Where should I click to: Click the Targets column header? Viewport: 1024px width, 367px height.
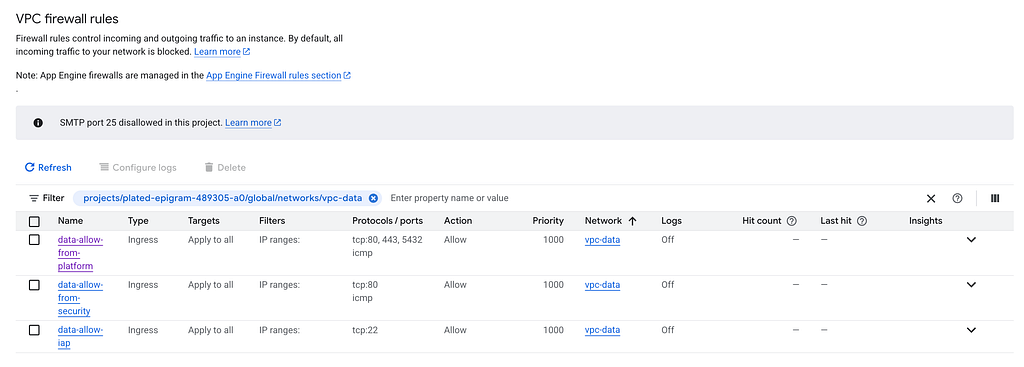coord(204,221)
